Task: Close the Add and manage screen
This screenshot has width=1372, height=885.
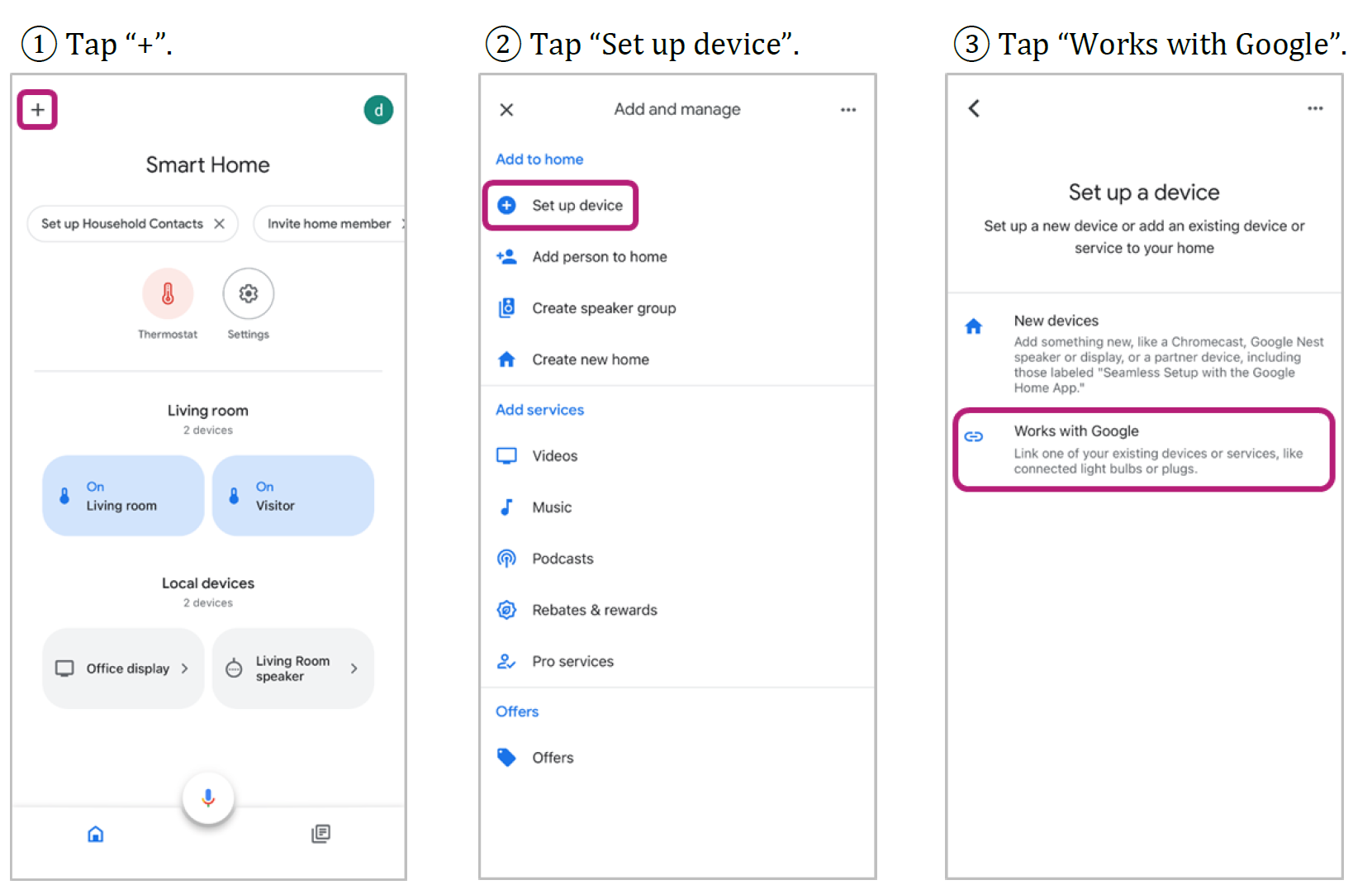Action: click(x=507, y=110)
